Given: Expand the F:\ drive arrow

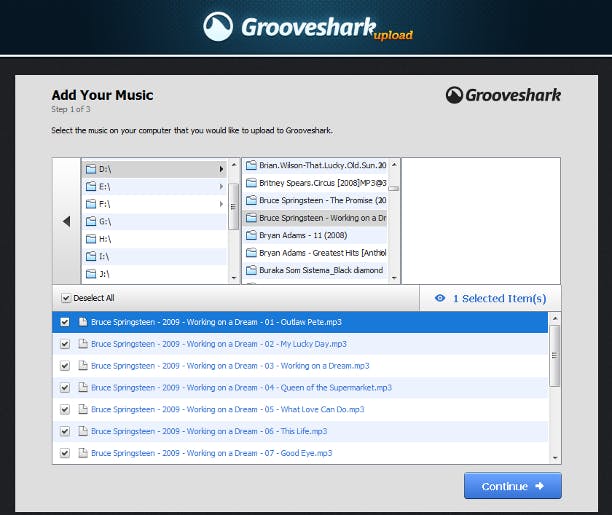Looking at the screenshot, I should (x=221, y=204).
